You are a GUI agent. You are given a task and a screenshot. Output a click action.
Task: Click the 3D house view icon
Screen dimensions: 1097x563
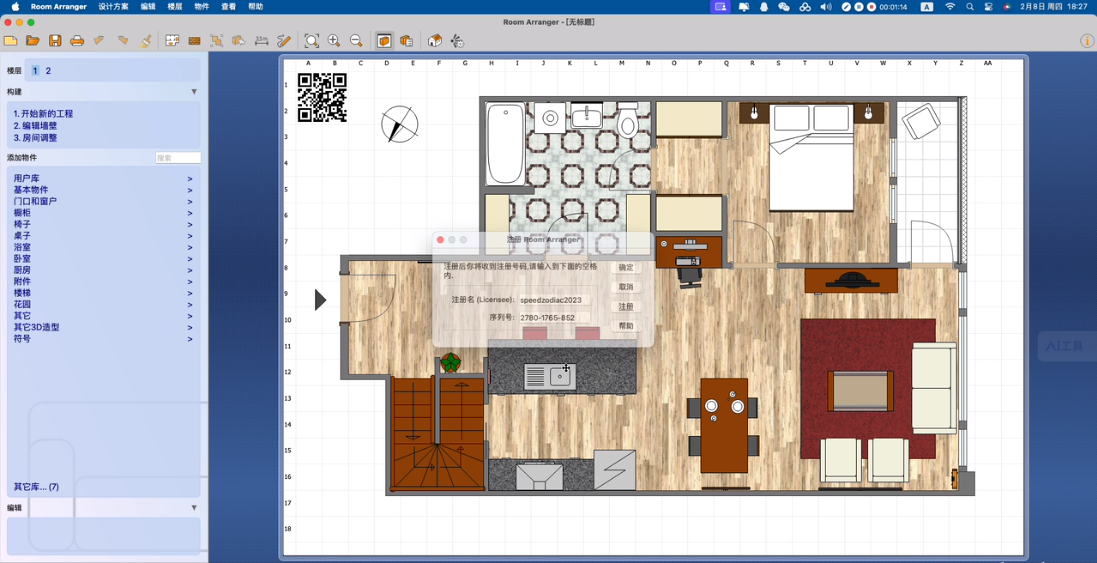pyautogui.click(x=434, y=41)
